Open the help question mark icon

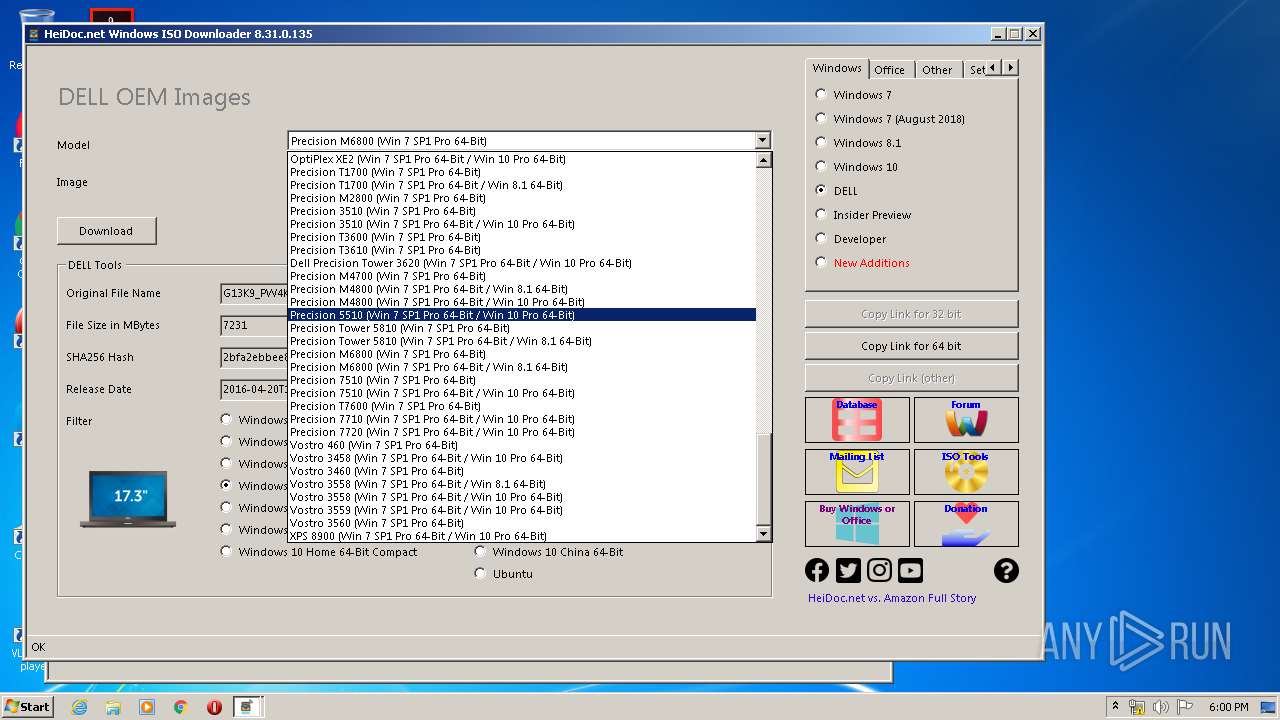pyautogui.click(x=1006, y=570)
